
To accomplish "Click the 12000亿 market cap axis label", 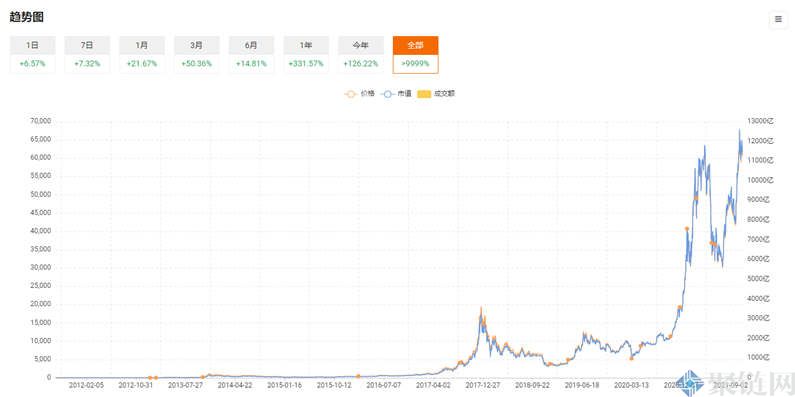I will 760,140.
